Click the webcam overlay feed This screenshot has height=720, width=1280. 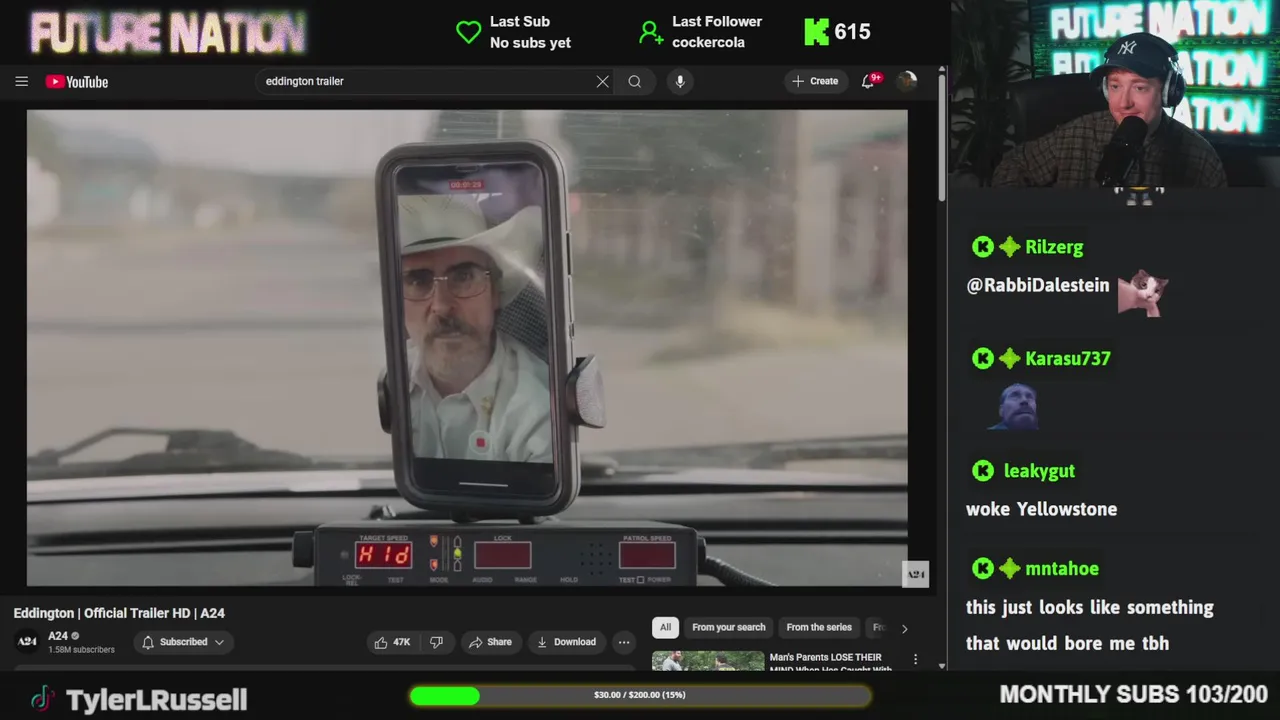point(1114,95)
